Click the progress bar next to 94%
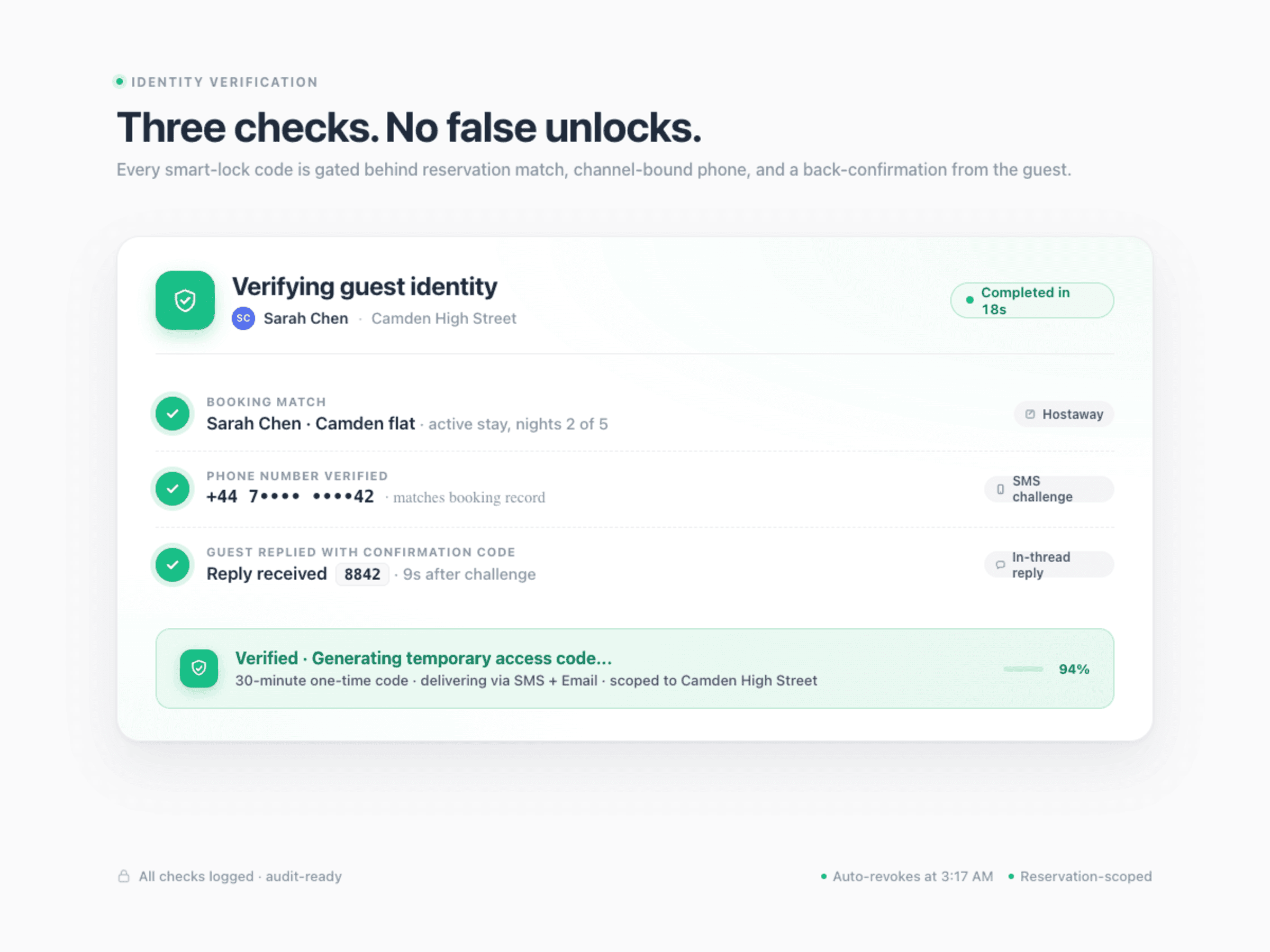 coord(1023,669)
